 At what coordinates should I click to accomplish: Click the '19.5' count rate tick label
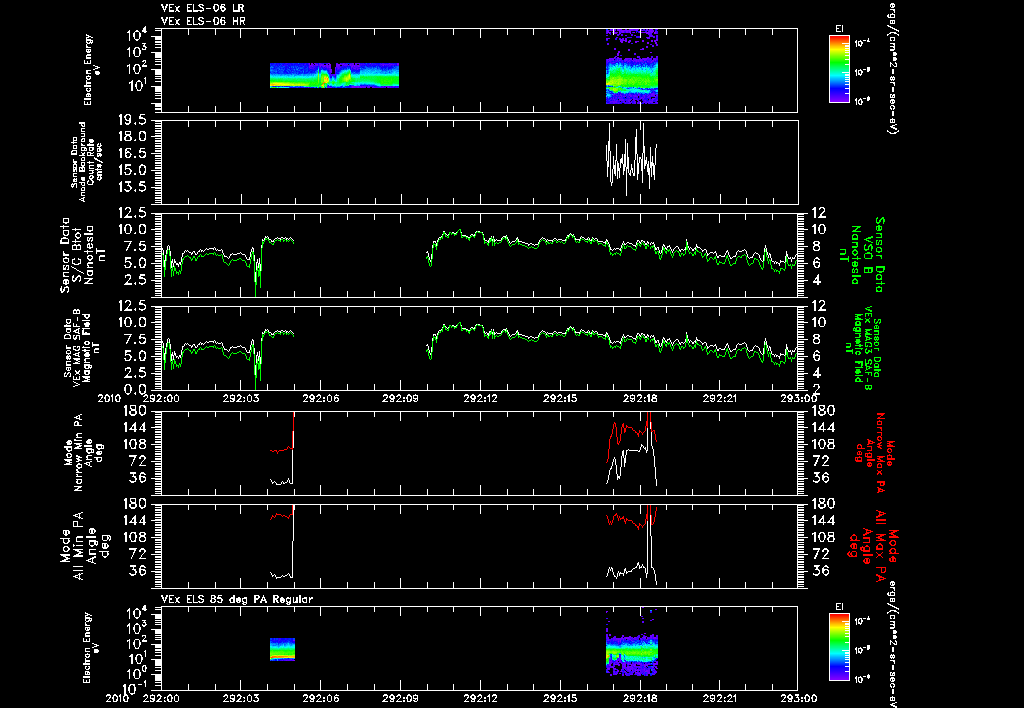point(133,120)
